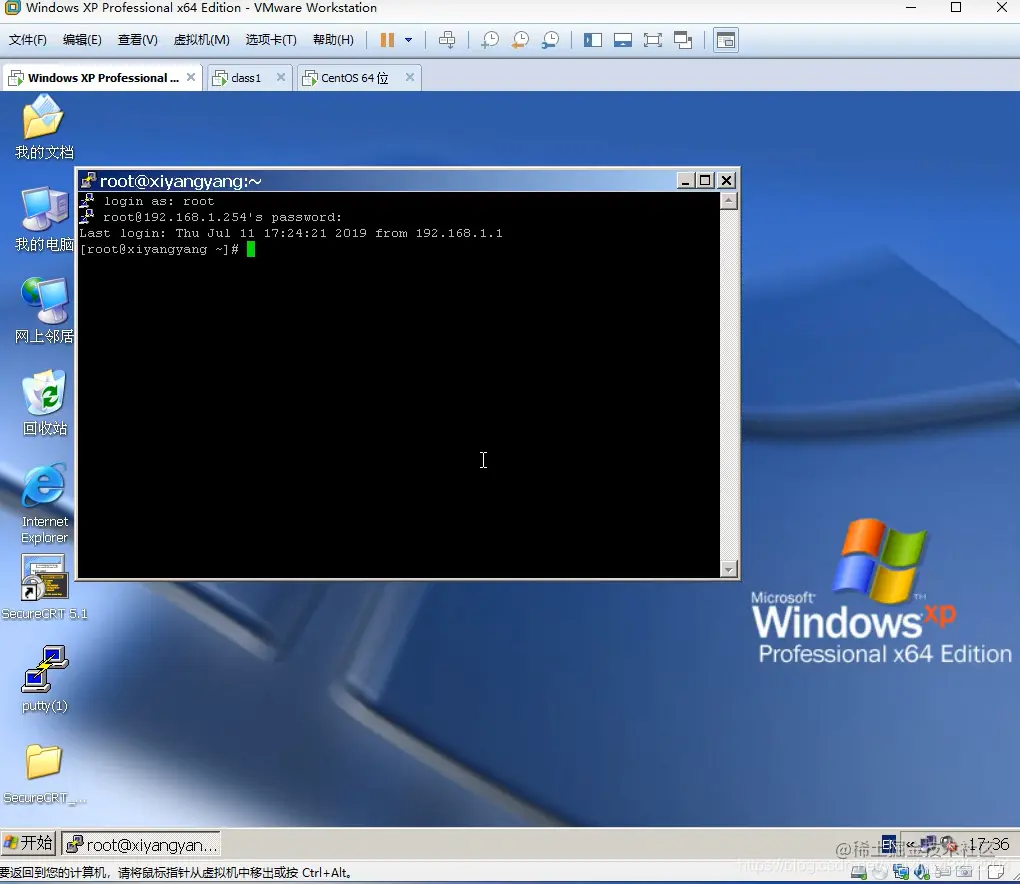Enter full screen mode
This screenshot has height=884, width=1020.
click(x=652, y=40)
